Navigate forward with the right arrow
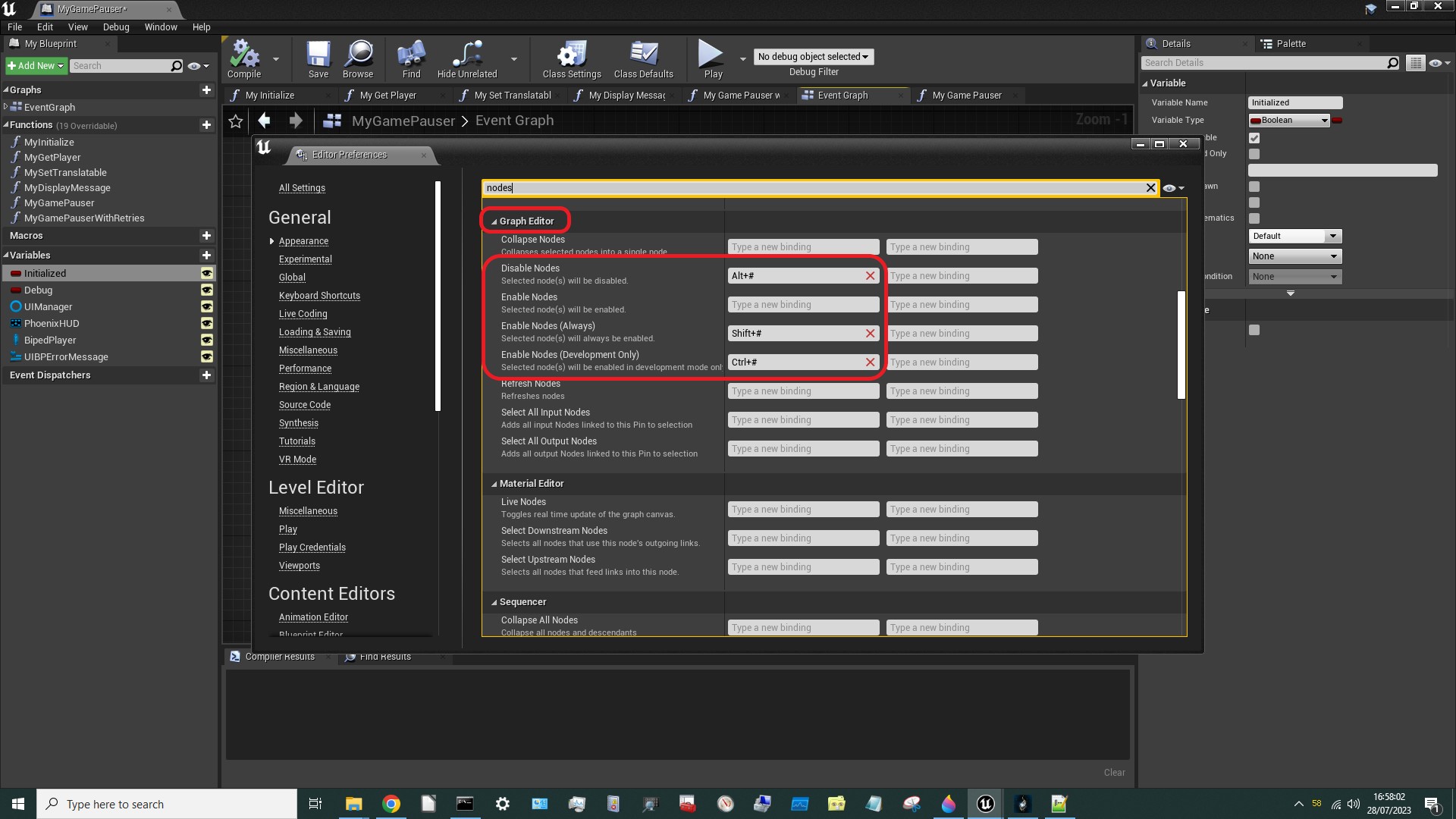The image size is (1456, 819). click(296, 120)
